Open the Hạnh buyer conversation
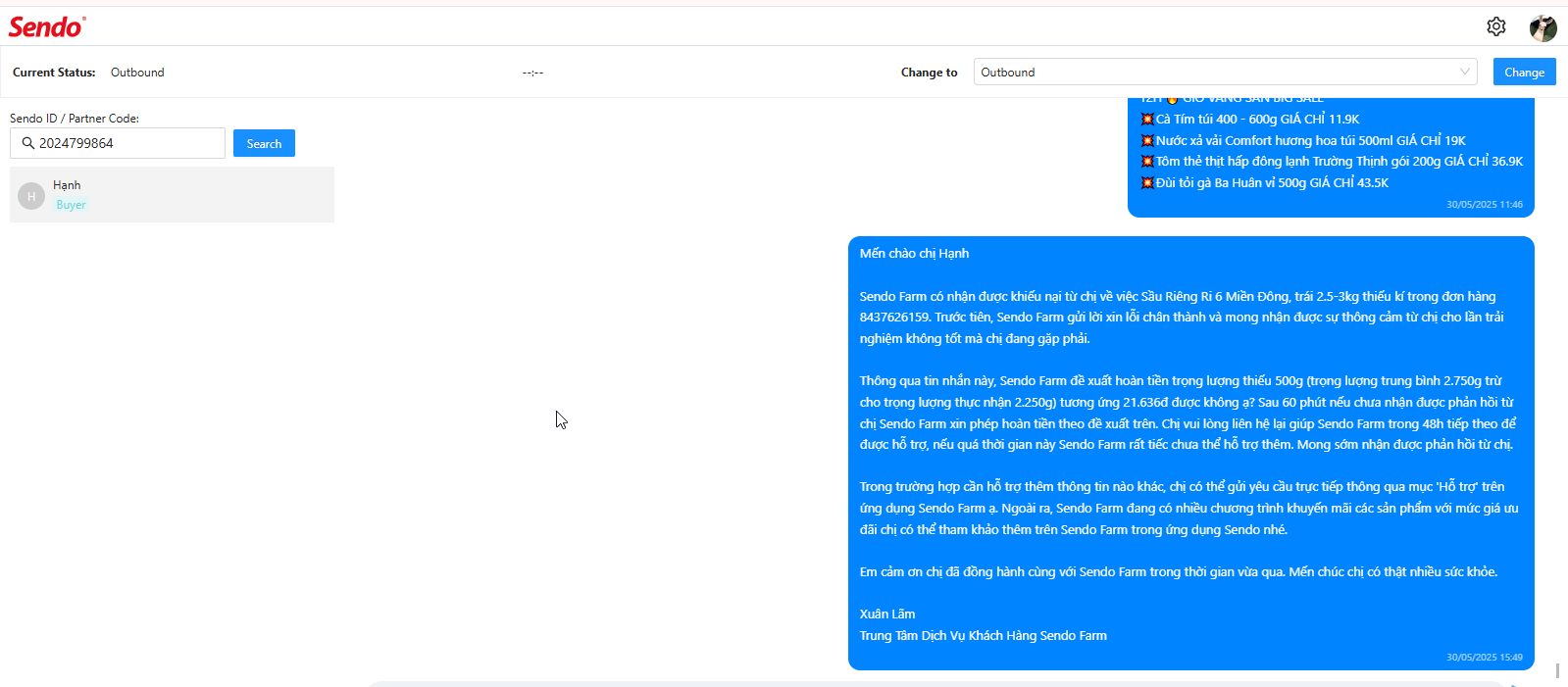Image resolution: width=1568 pixels, height=687 pixels. (172, 194)
